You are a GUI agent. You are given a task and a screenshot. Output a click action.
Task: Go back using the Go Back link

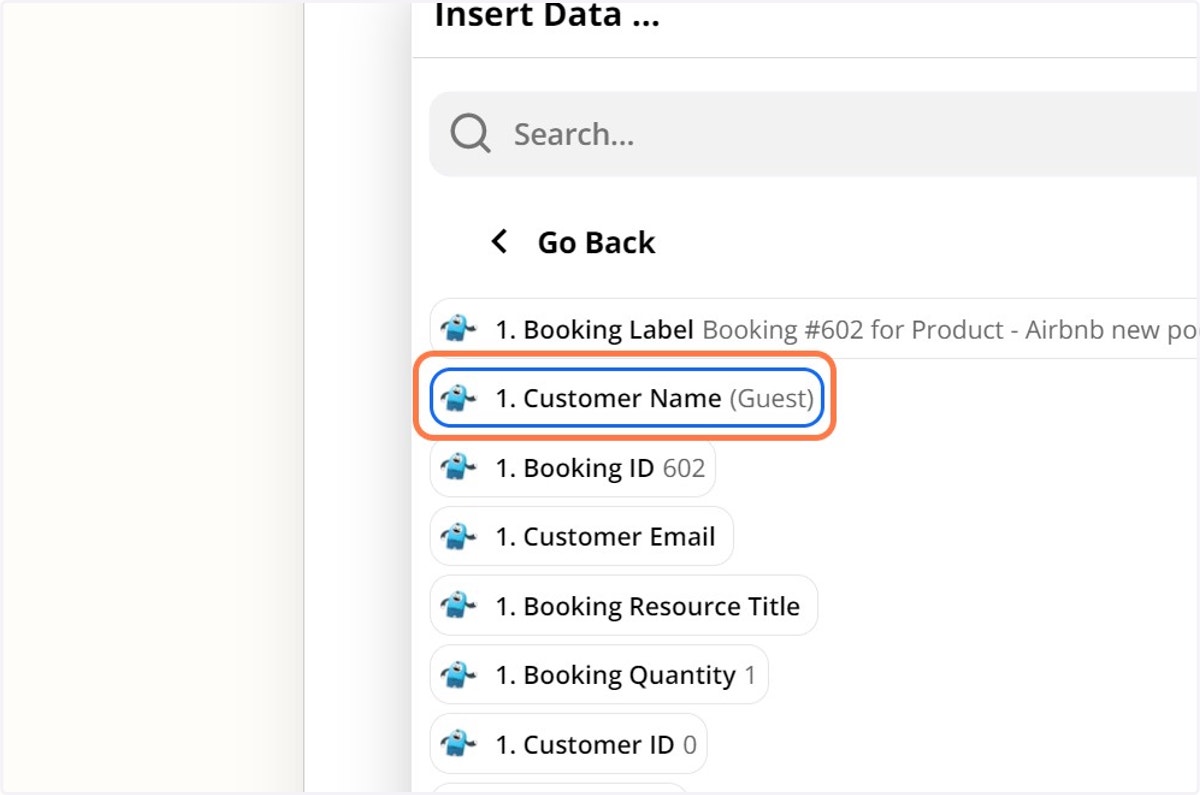[596, 242]
